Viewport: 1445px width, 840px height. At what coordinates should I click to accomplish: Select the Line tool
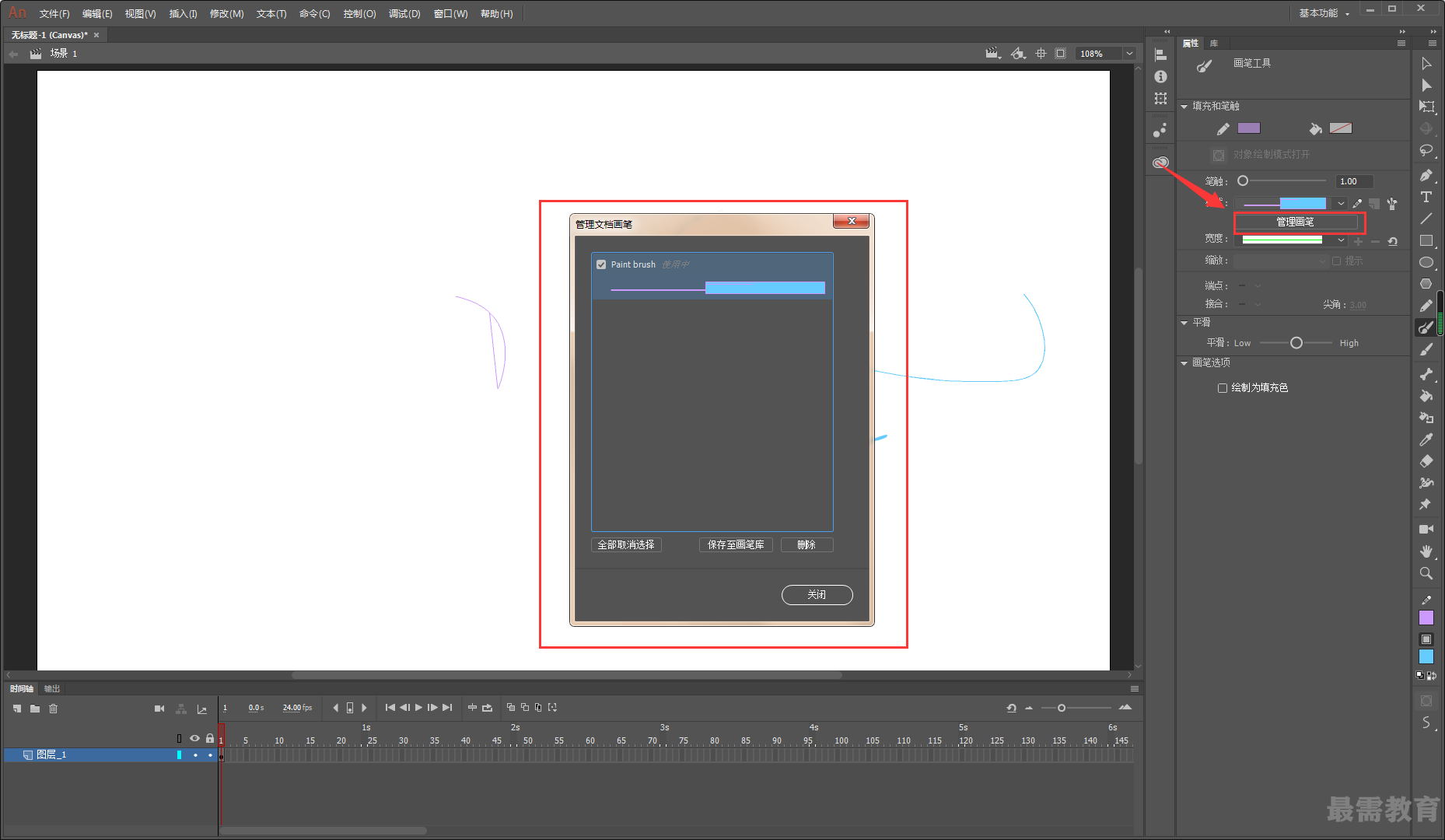pos(1426,219)
